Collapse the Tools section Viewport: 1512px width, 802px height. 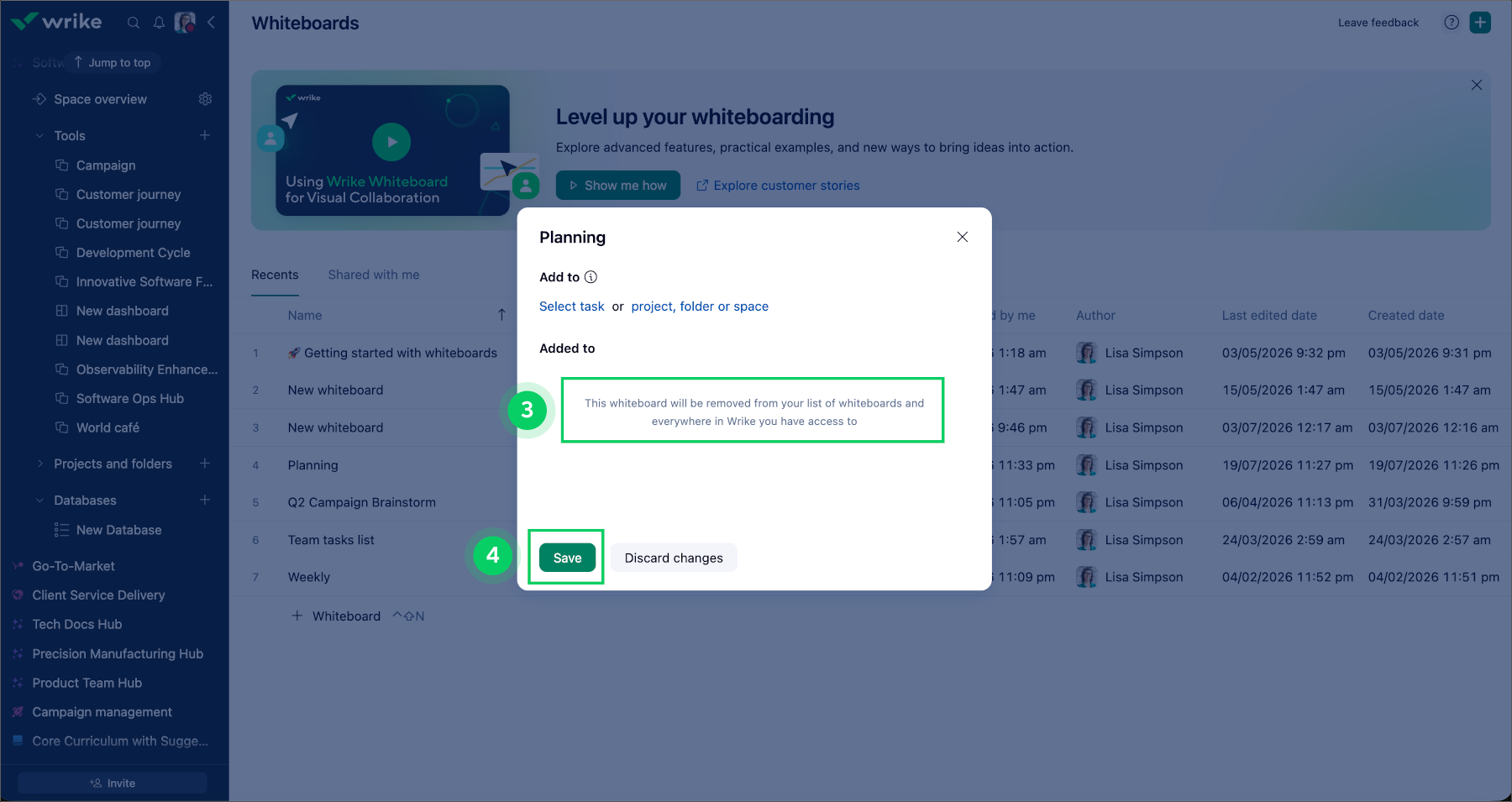tap(39, 135)
